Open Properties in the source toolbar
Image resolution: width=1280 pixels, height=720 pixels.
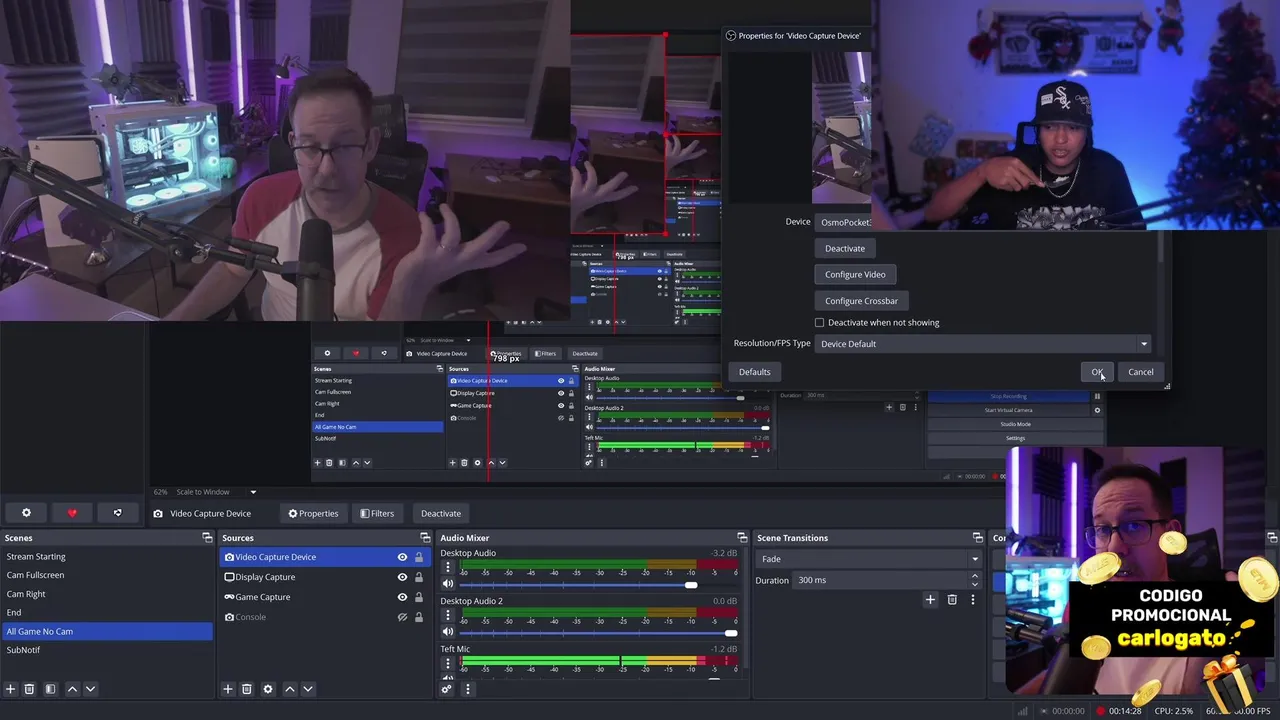click(313, 513)
